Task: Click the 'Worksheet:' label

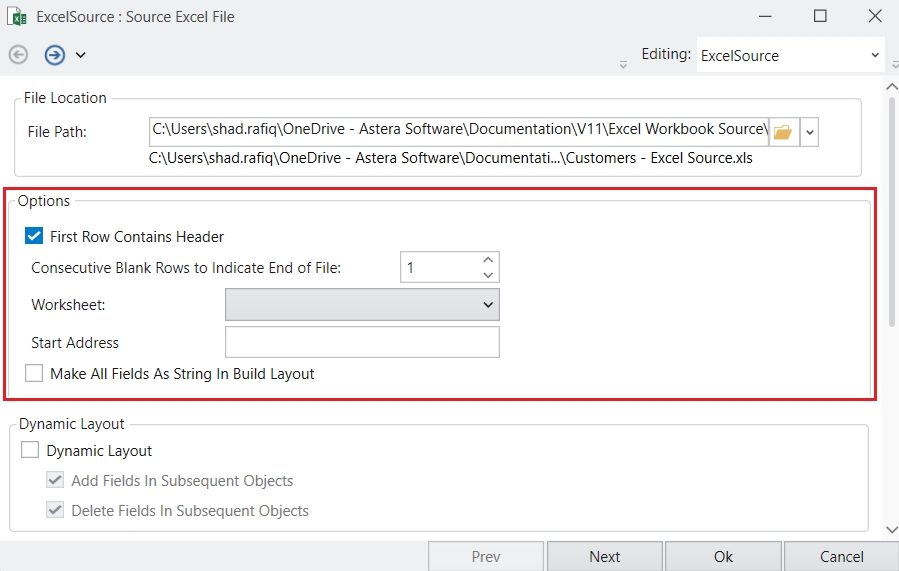Action: point(68,304)
